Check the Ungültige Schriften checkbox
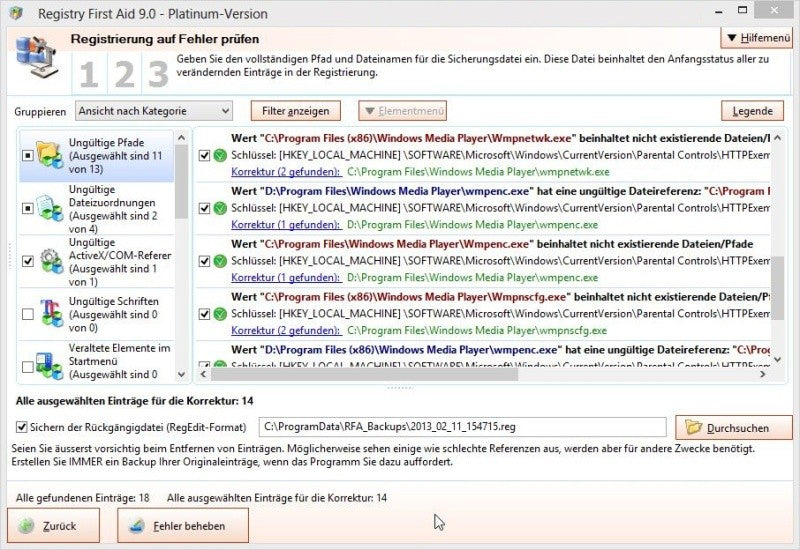 pos(28,314)
